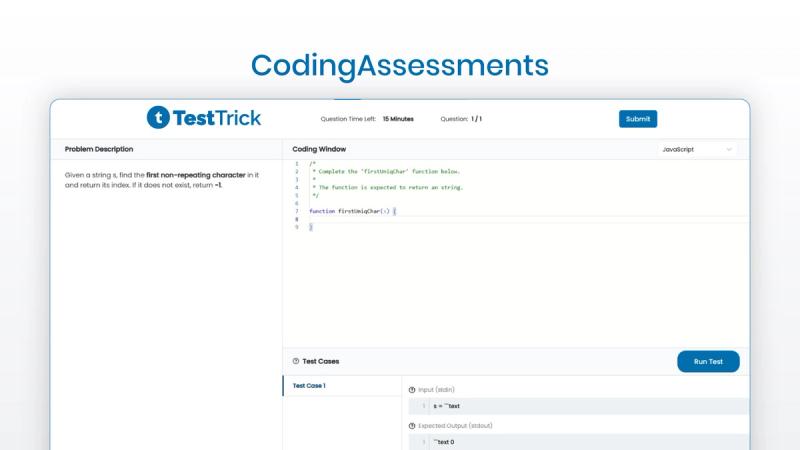
Task: Click the Input (stdin) label
Action: pyautogui.click(x=436, y=390)
